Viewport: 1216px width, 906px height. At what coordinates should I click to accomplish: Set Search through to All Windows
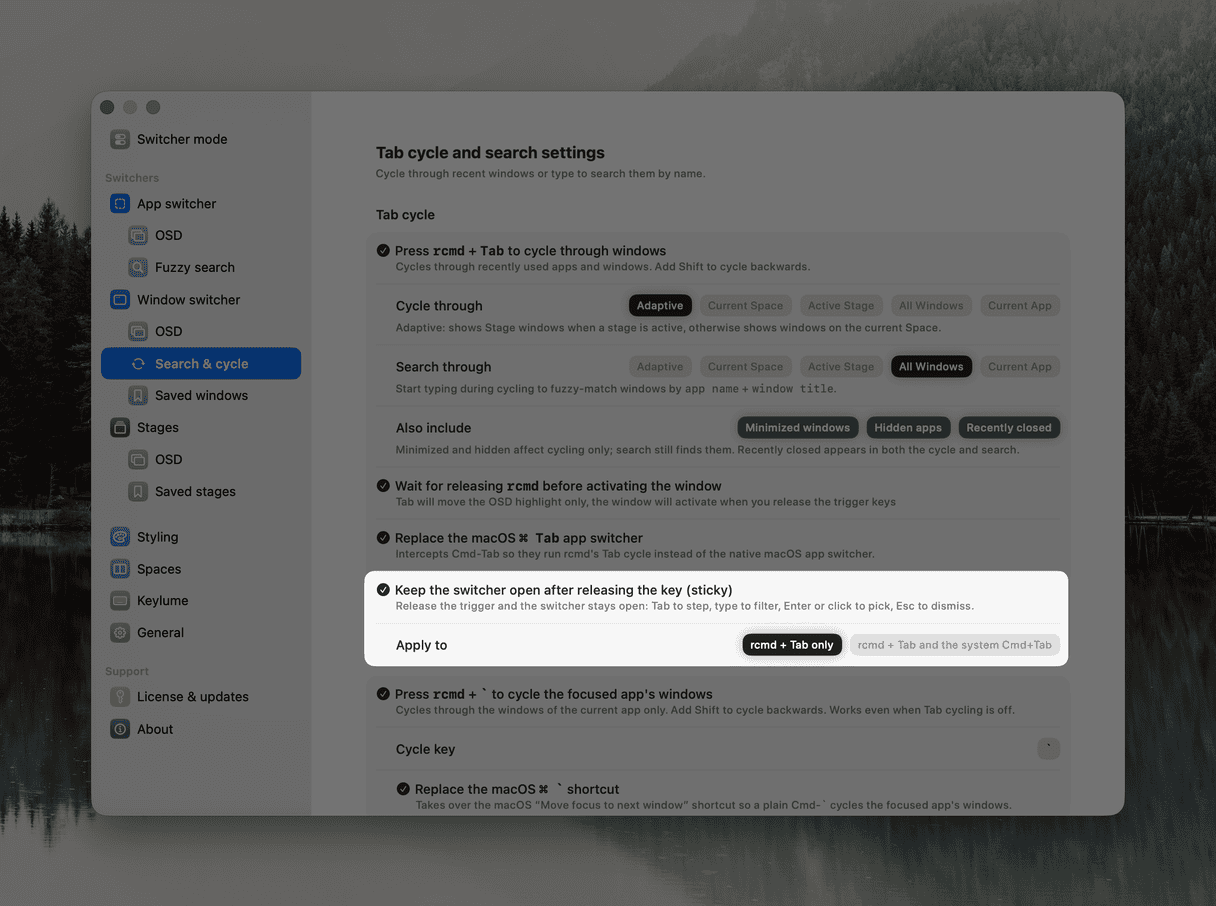click(931, 367)
